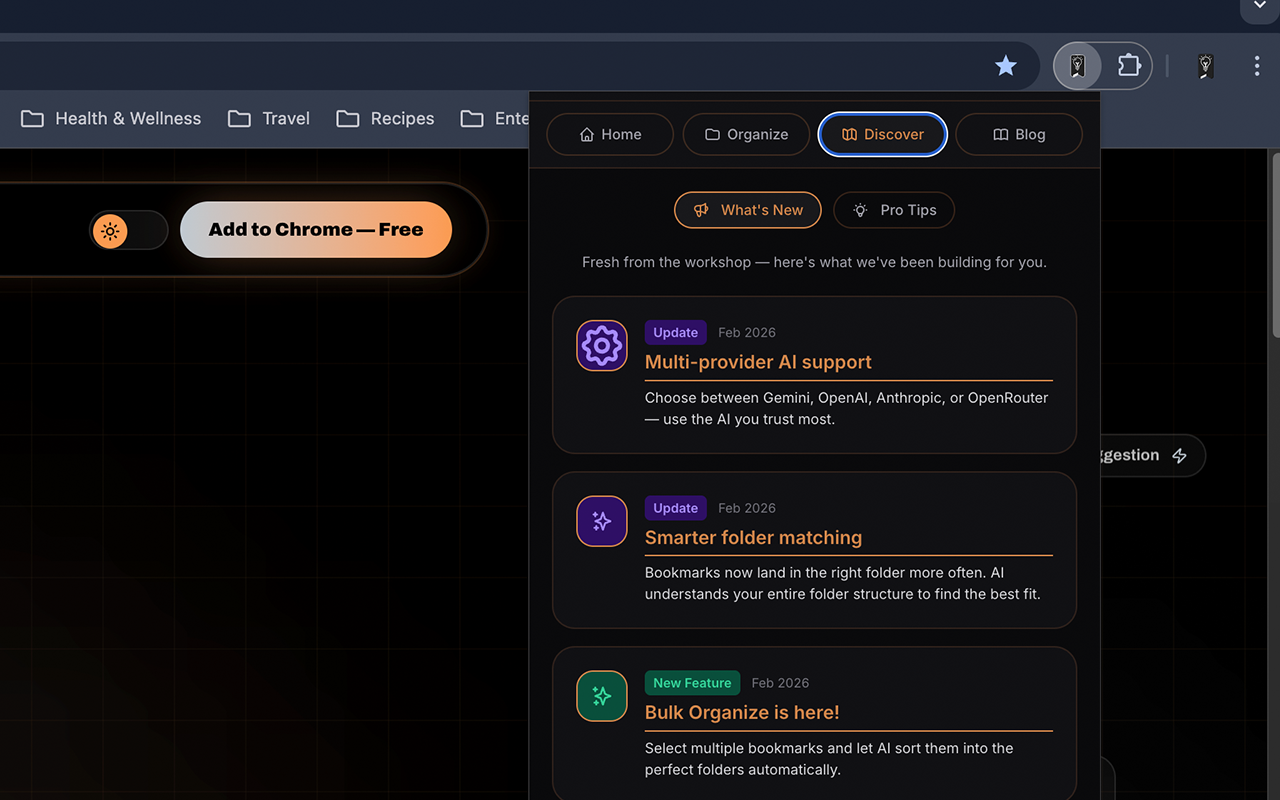Viewport: 1280px width, 800px height.
Task: Click the Smarter folder matching description text
Action: point(842,583)
